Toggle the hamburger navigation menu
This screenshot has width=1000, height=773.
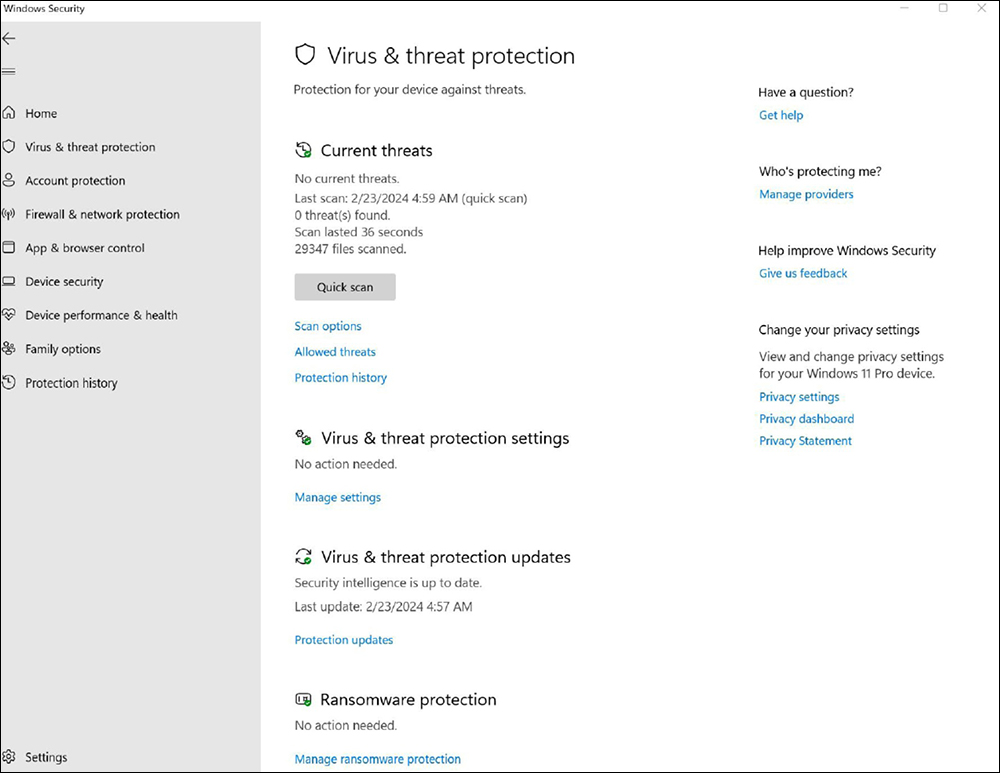[x=9, y=72]
